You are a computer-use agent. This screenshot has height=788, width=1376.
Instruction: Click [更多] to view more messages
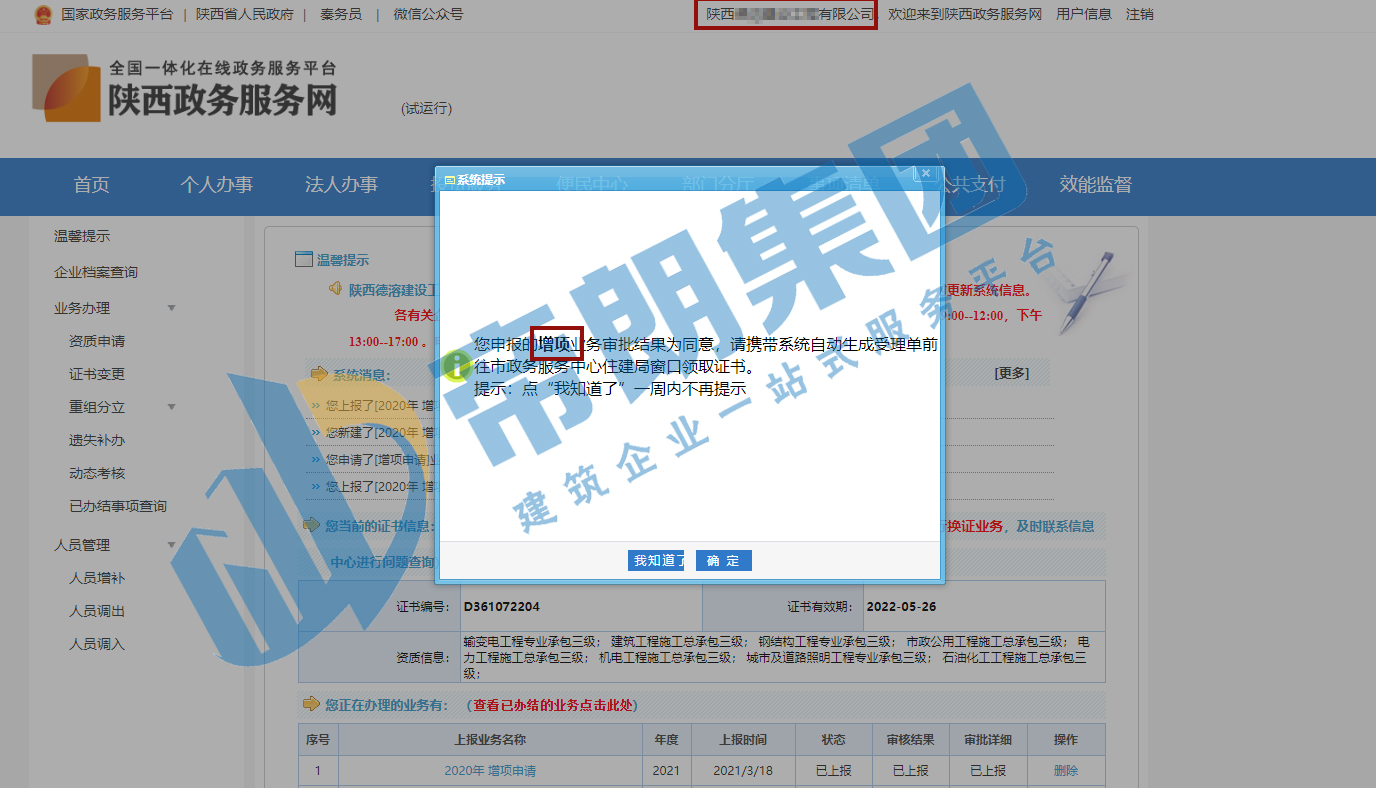(1011, 374)
